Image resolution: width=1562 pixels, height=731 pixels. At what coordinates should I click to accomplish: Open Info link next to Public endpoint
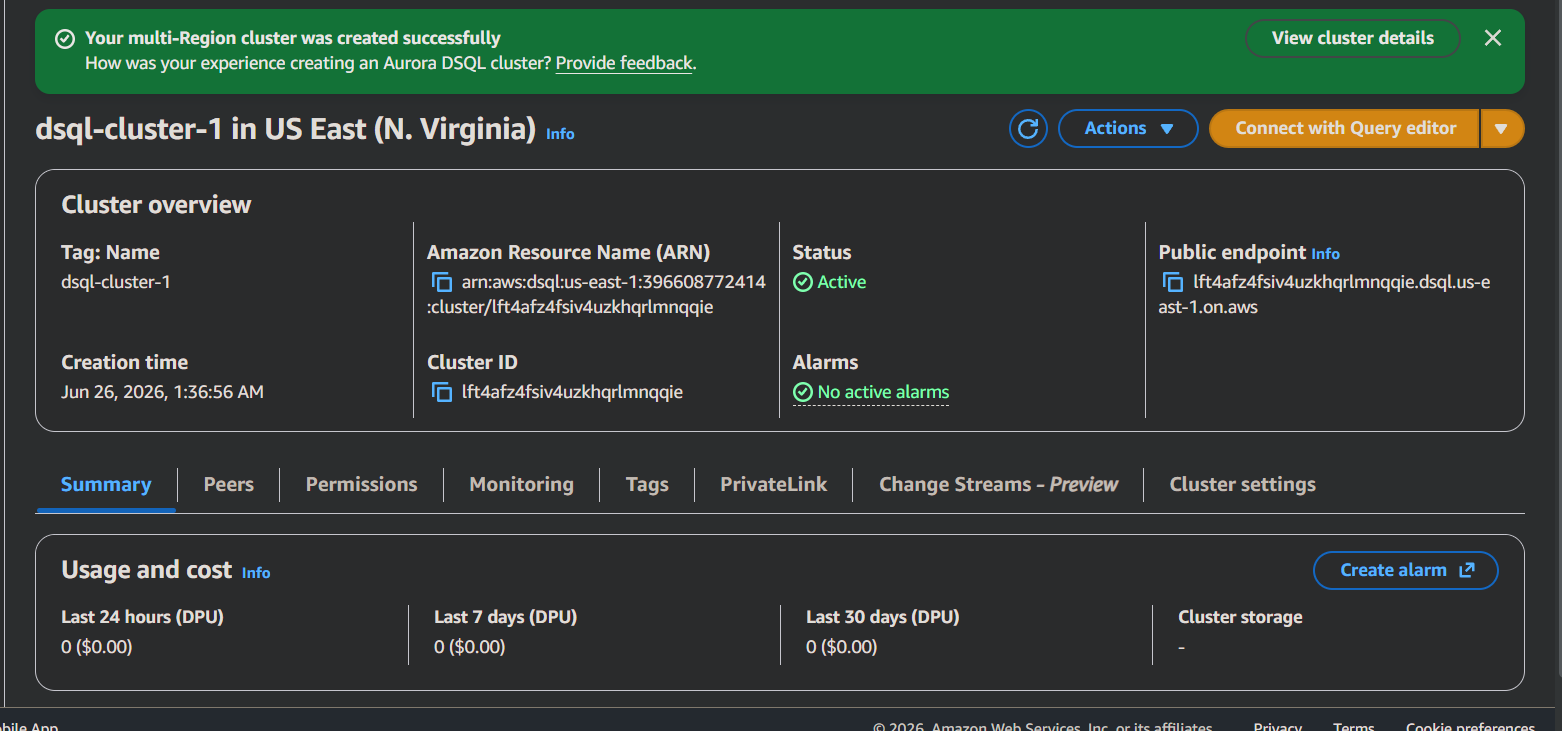[1325, 254]
